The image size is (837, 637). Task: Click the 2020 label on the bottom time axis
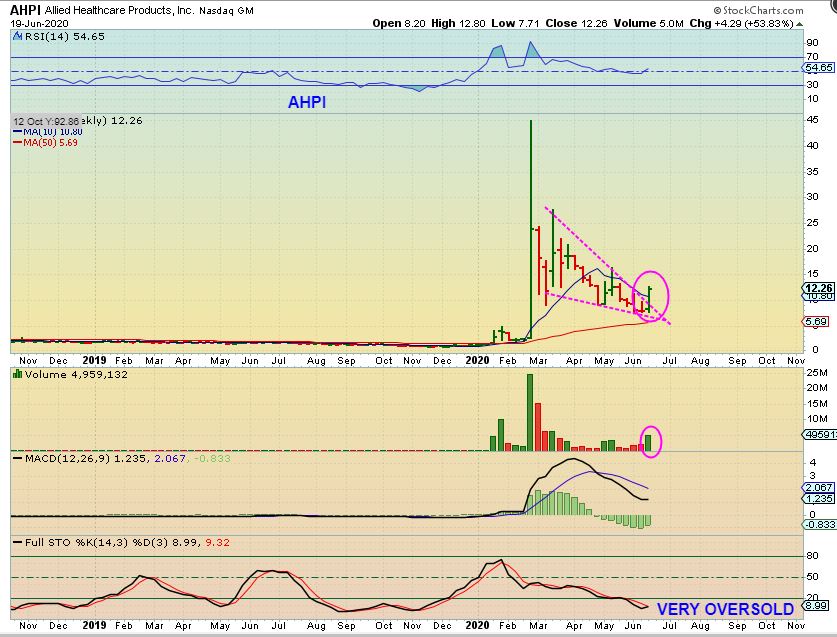477,625
